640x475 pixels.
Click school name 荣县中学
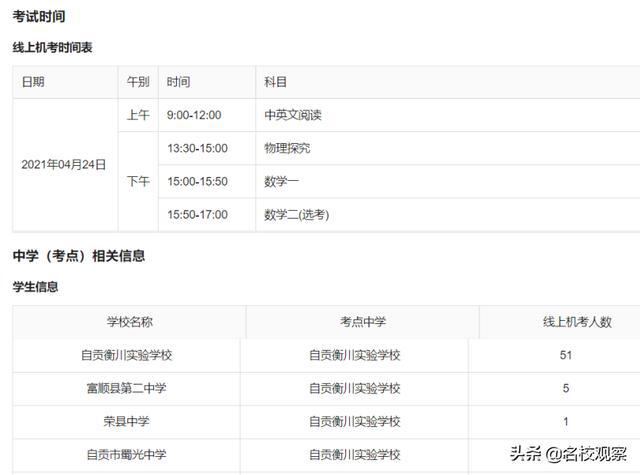pyautogui.click(x=127, y=422)
